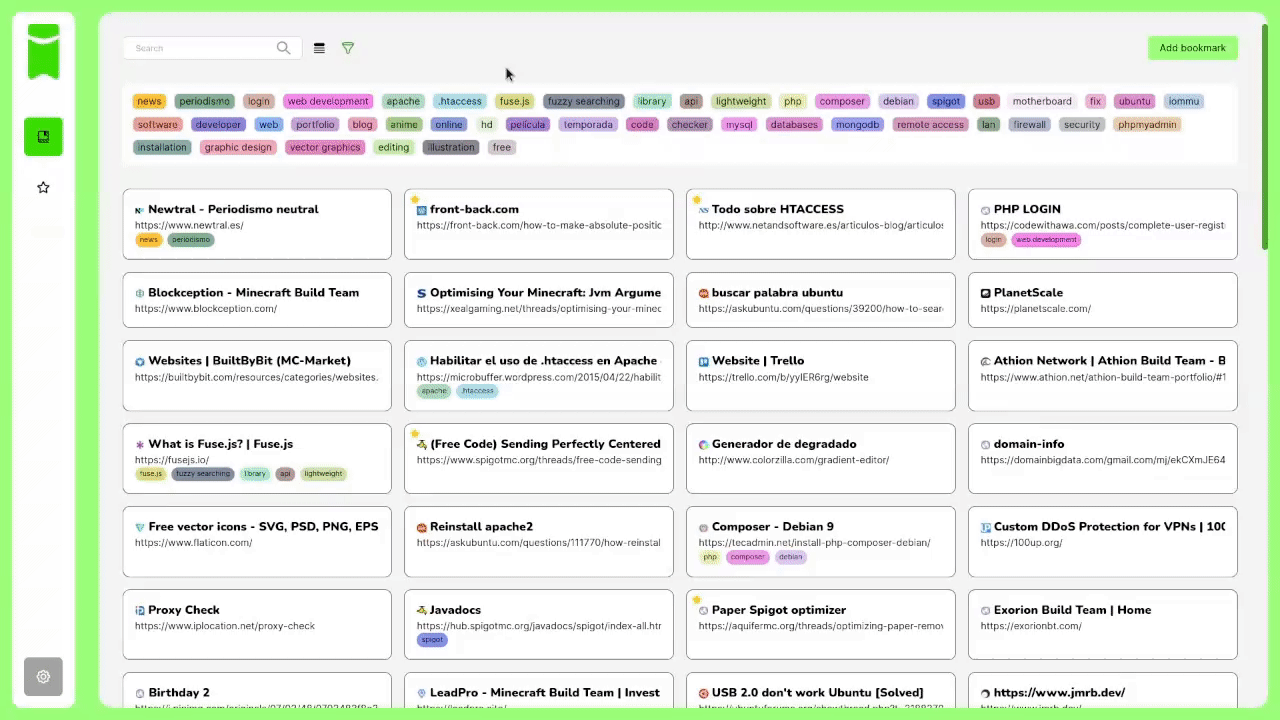
Task: Select the 'vector graphics' tag chip
Action: (x=325, y=147)
